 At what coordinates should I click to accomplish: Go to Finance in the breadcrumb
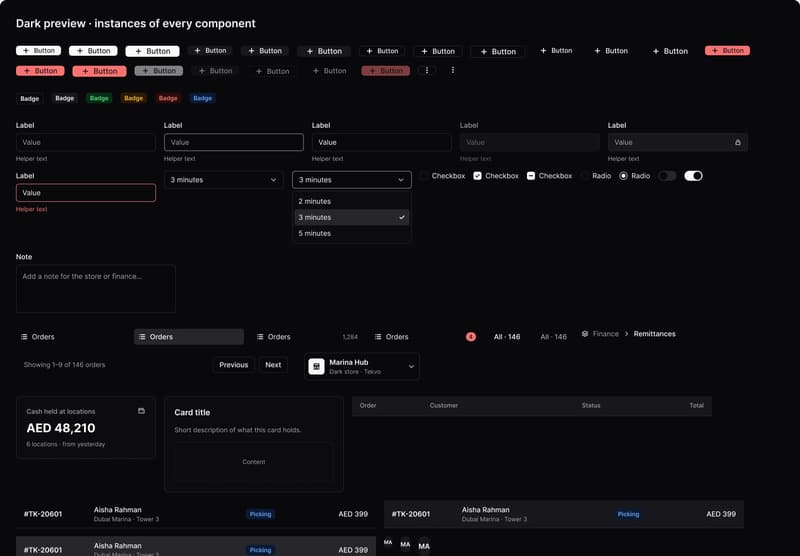606,334
